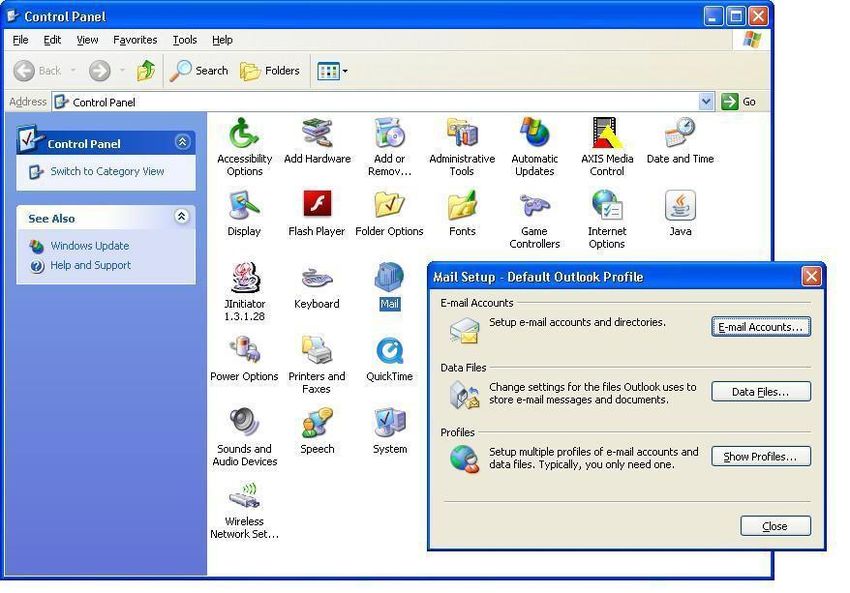Open the View menu

(87, 40)
